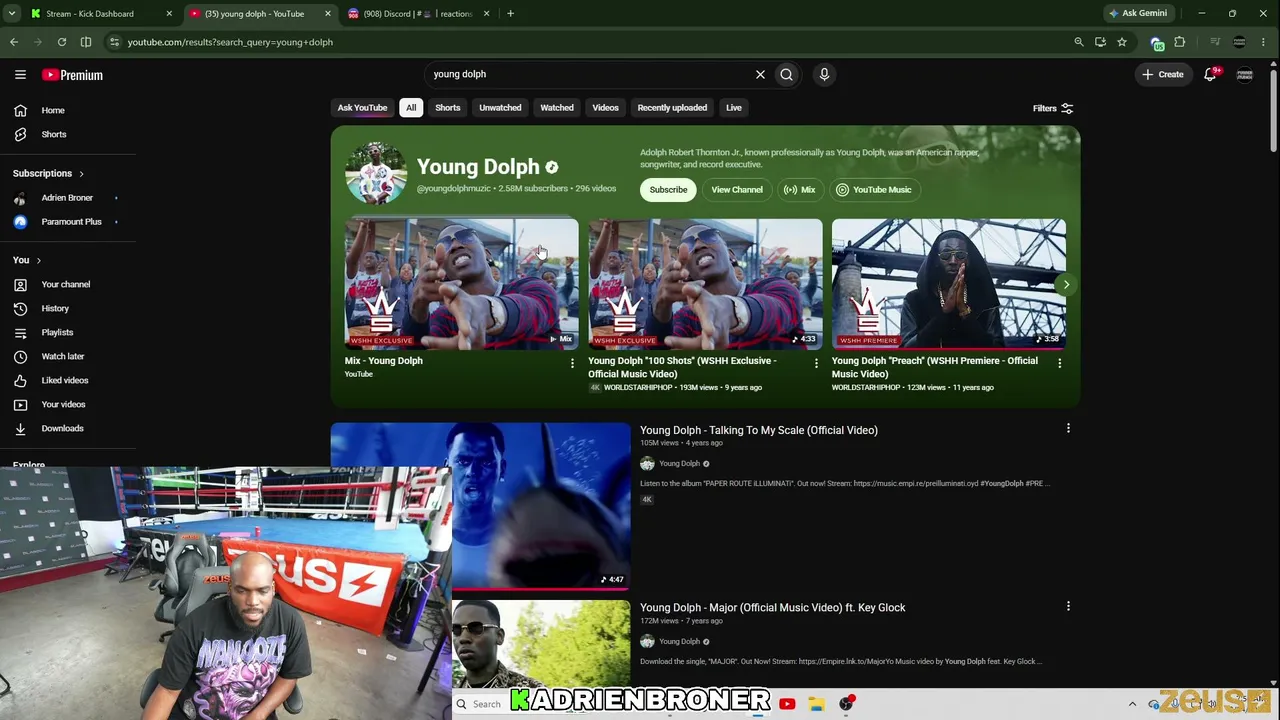
Task: Open more options for Talking To My Scale
Action: pos(1068,429)
